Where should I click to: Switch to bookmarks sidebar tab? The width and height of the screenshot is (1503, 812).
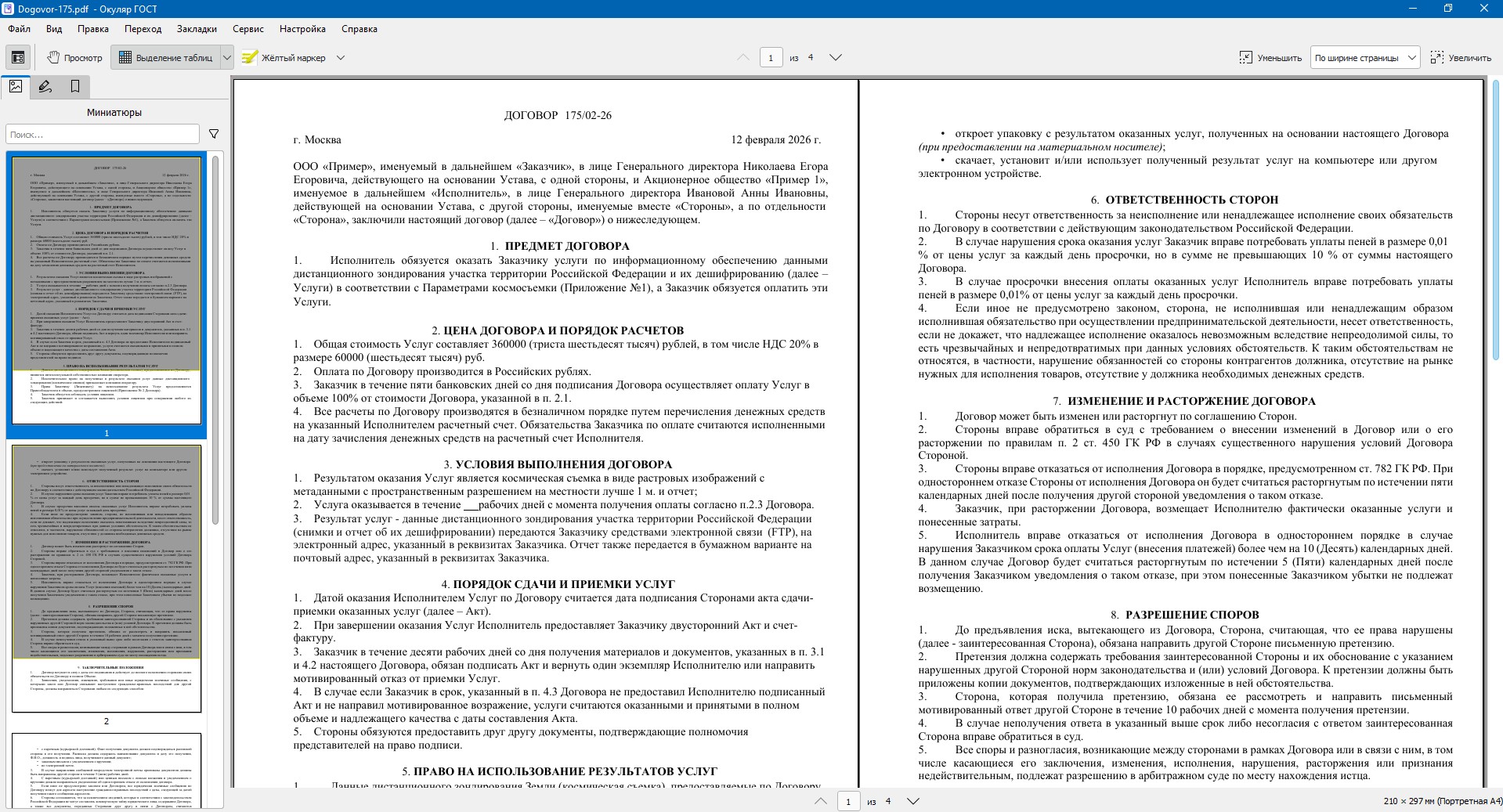tap(75, 86)
